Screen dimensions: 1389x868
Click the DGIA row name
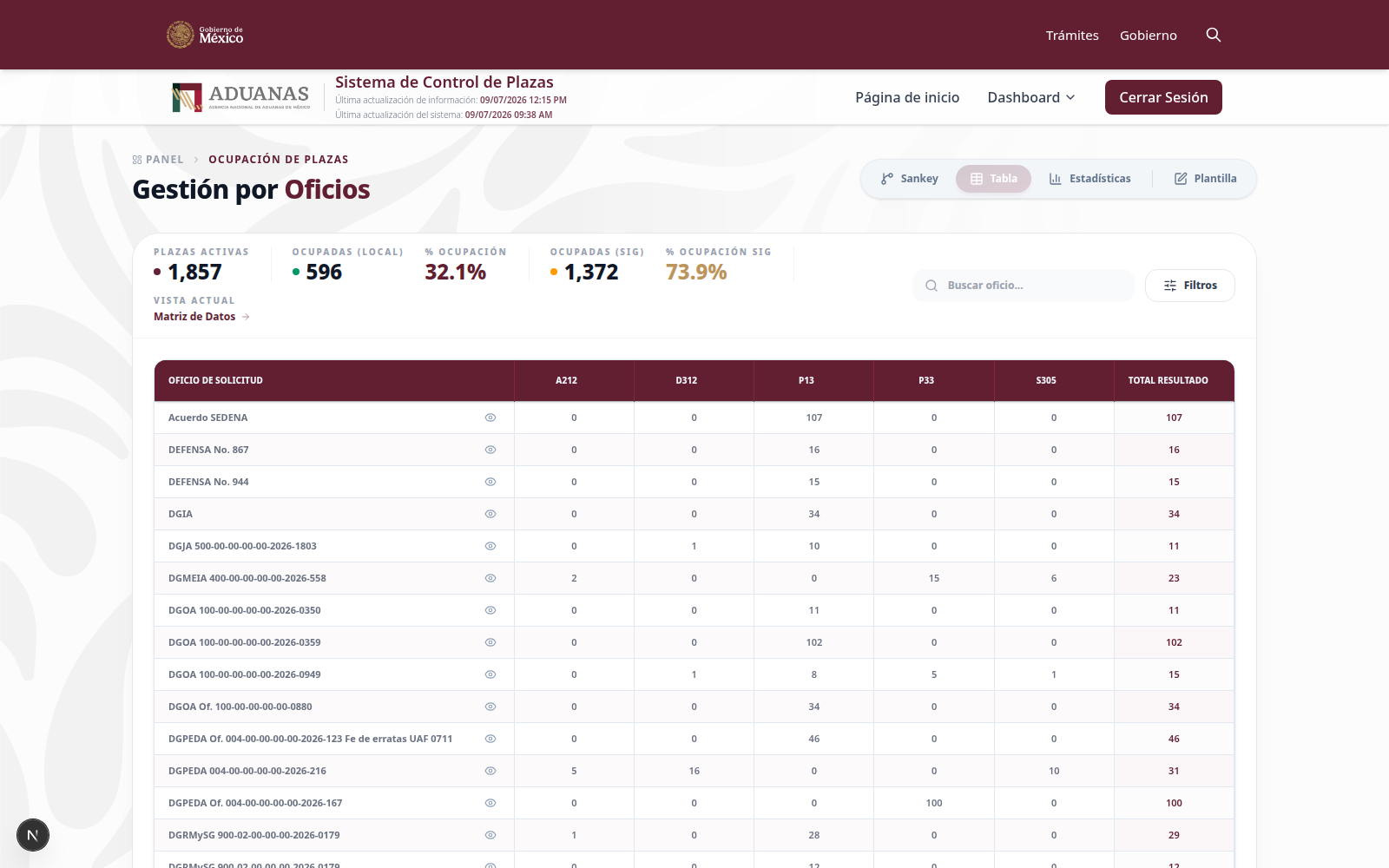(181, 514)
